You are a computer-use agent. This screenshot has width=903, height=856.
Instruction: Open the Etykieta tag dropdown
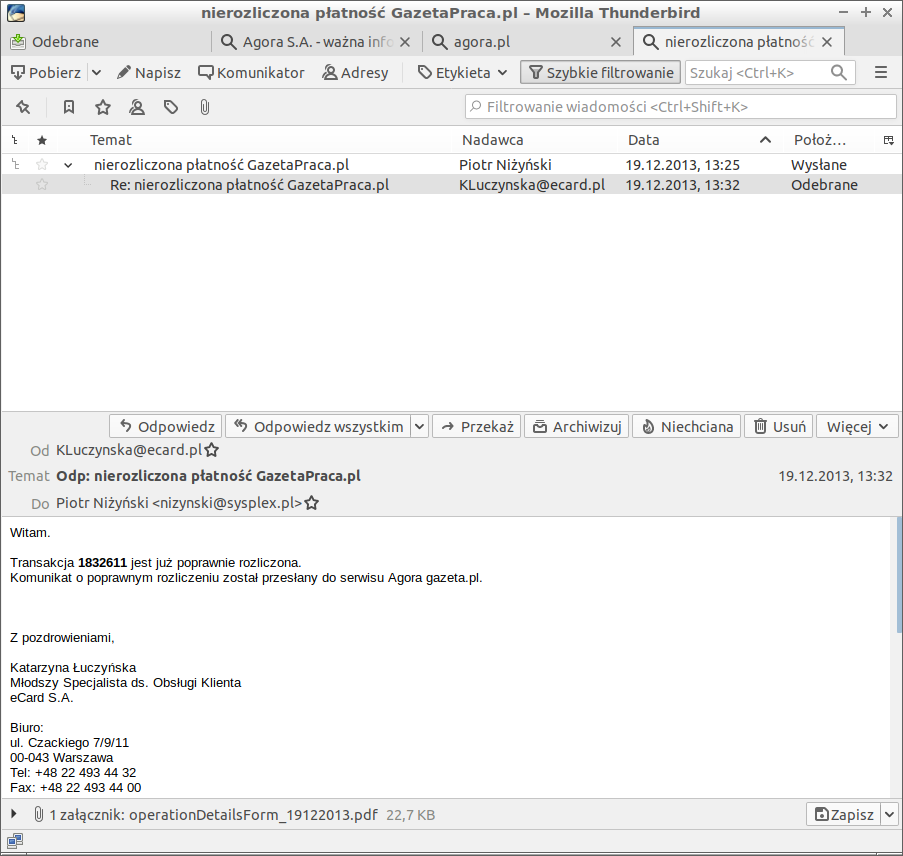point(462,73)
